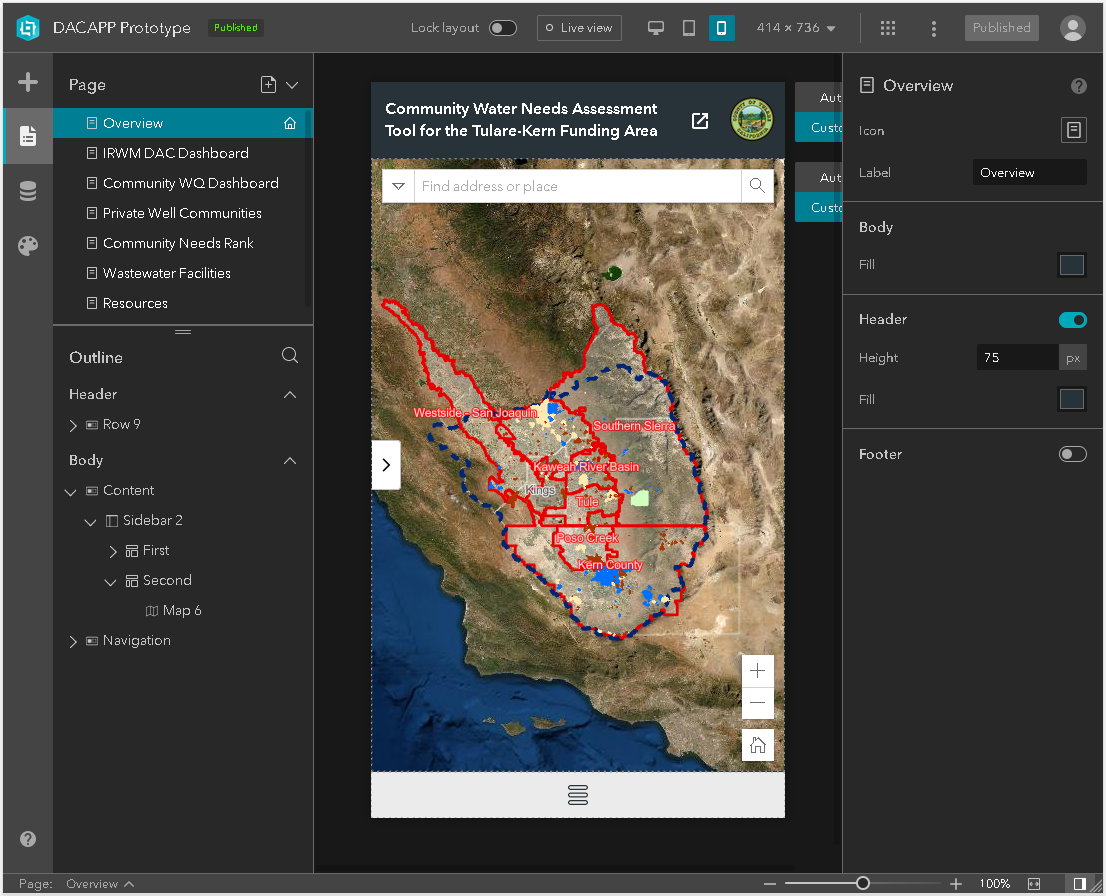The width and height of the screenshot is (1106, 896).
Task: Collapse the Second tree item
Action: (110, 582)
